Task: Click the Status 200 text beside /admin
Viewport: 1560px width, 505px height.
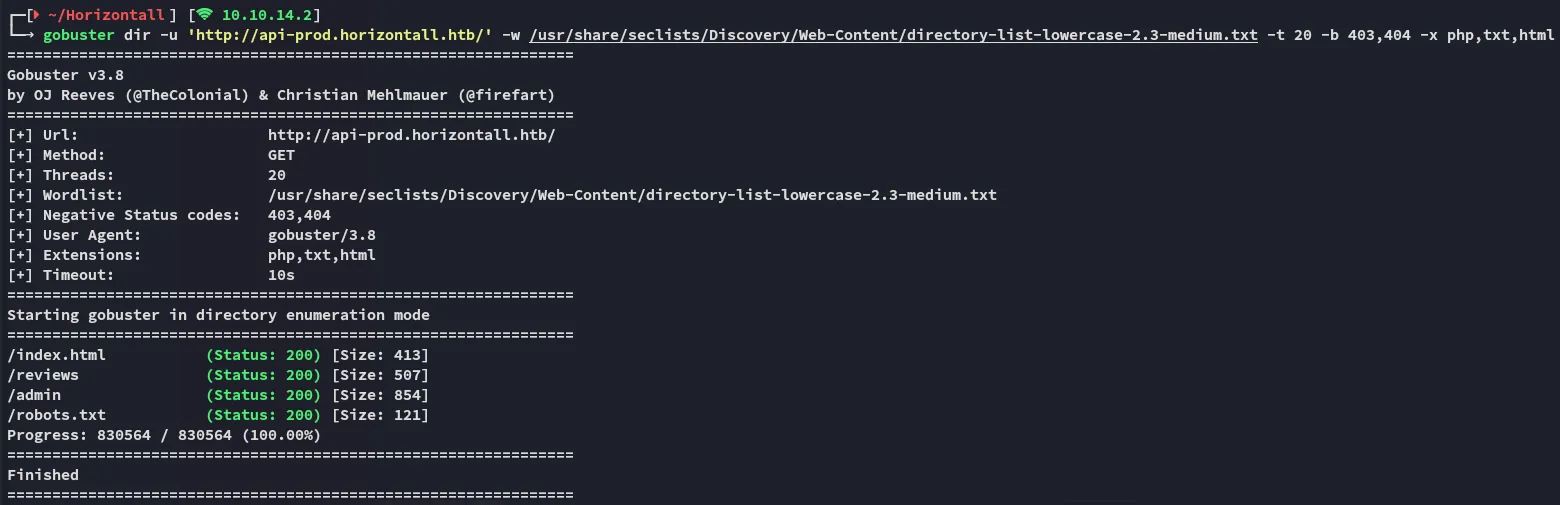Action: coord(263,395)
